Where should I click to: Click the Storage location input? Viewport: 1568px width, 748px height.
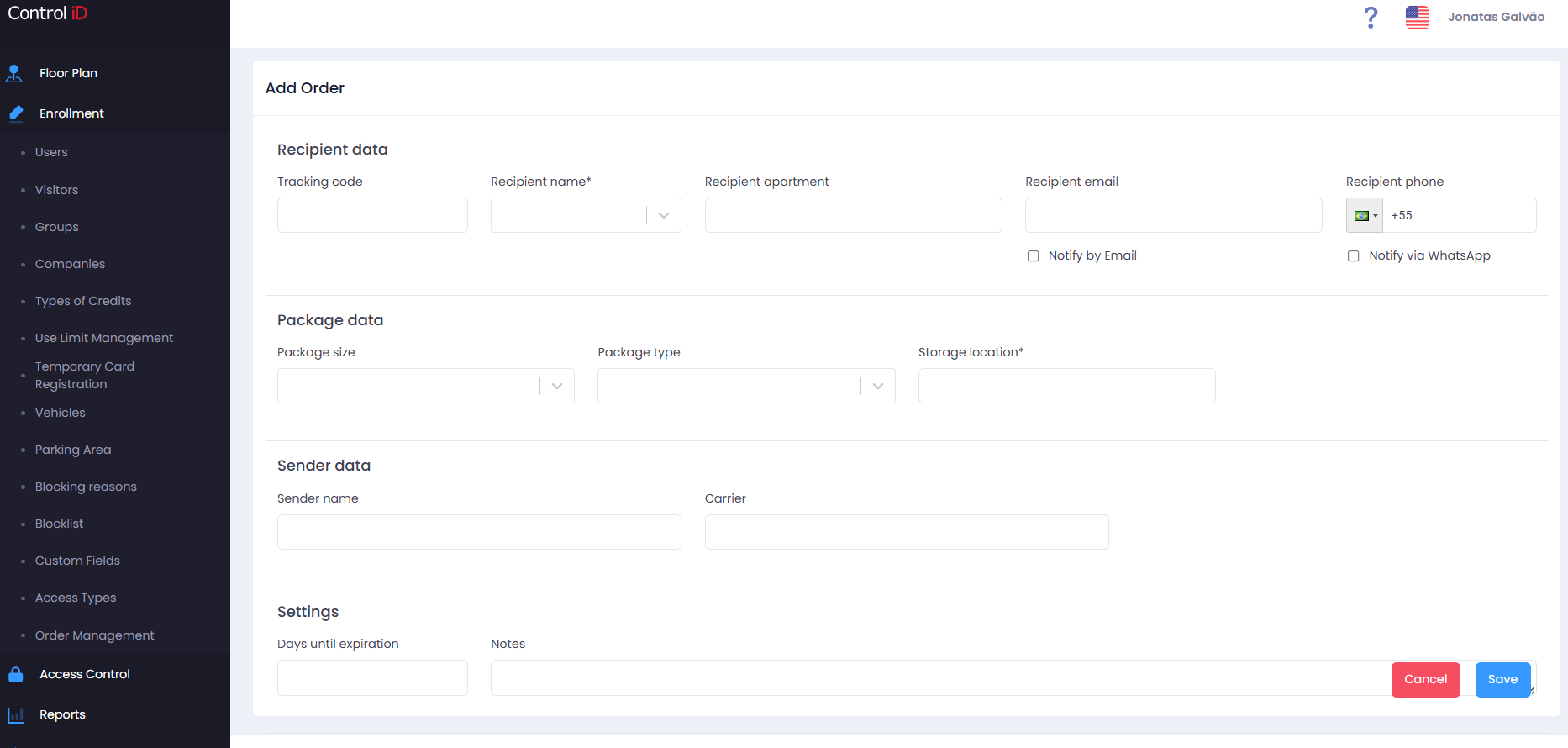click(x=1066, y=386)
